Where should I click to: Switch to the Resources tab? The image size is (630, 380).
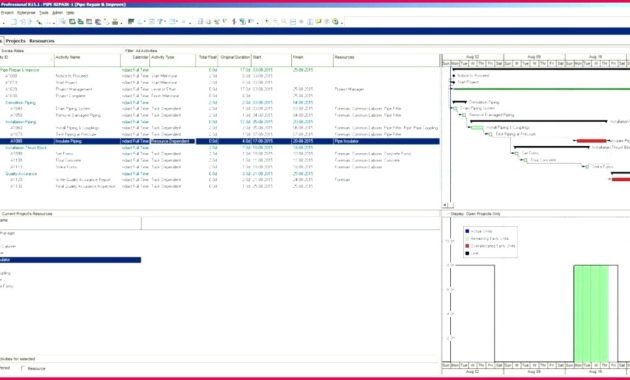coord(42,41)
